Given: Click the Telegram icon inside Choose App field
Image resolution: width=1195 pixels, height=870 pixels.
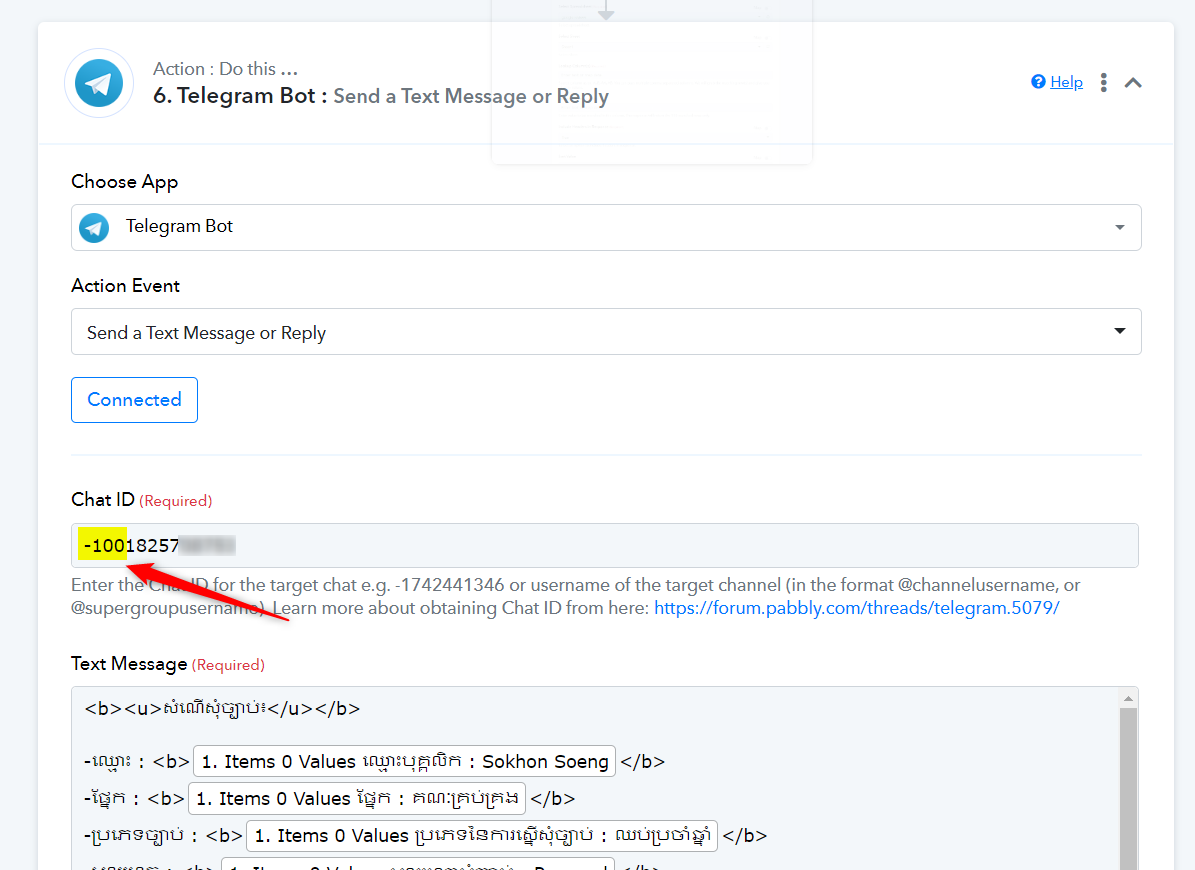Looking at the screenshot, I should [95, 227].
